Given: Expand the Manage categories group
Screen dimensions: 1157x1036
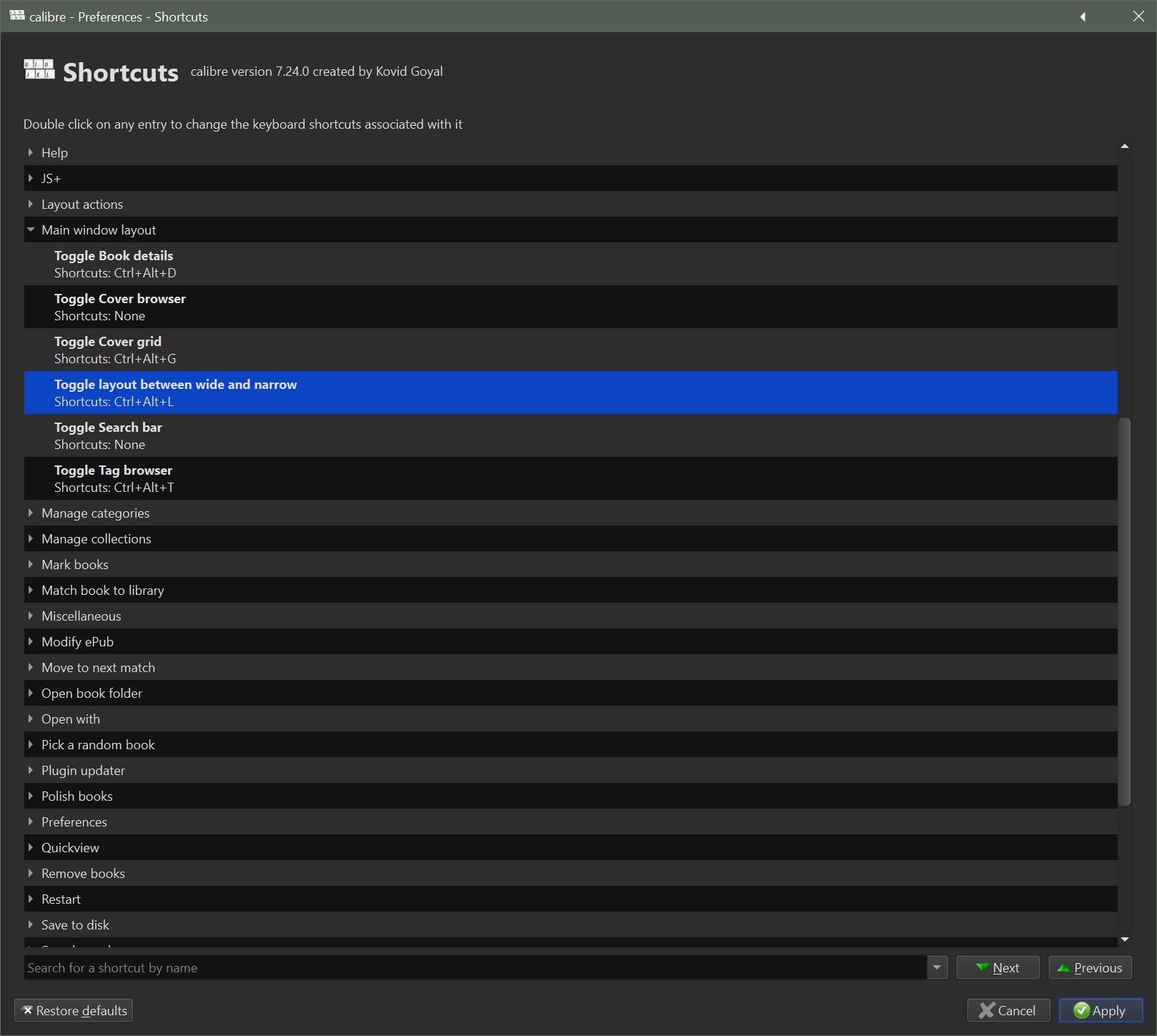Looking at the screenshot, I should coord(31,513).
